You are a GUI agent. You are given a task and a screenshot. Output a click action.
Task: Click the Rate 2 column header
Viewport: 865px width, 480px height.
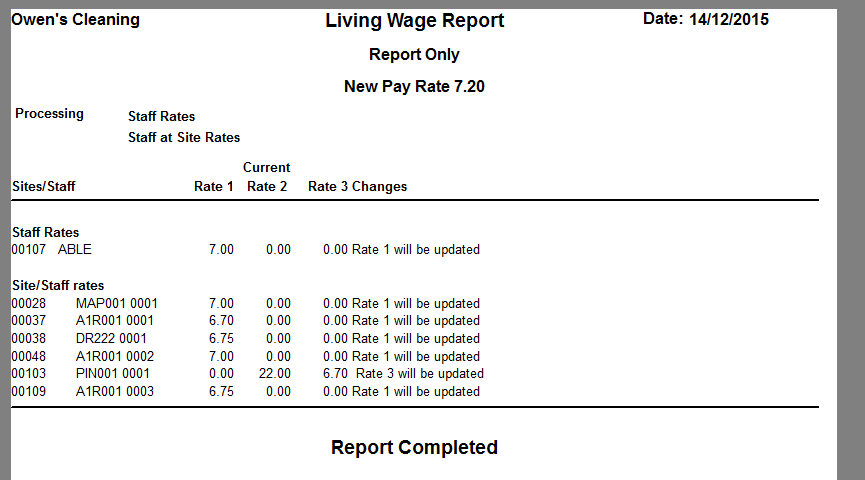267,186
